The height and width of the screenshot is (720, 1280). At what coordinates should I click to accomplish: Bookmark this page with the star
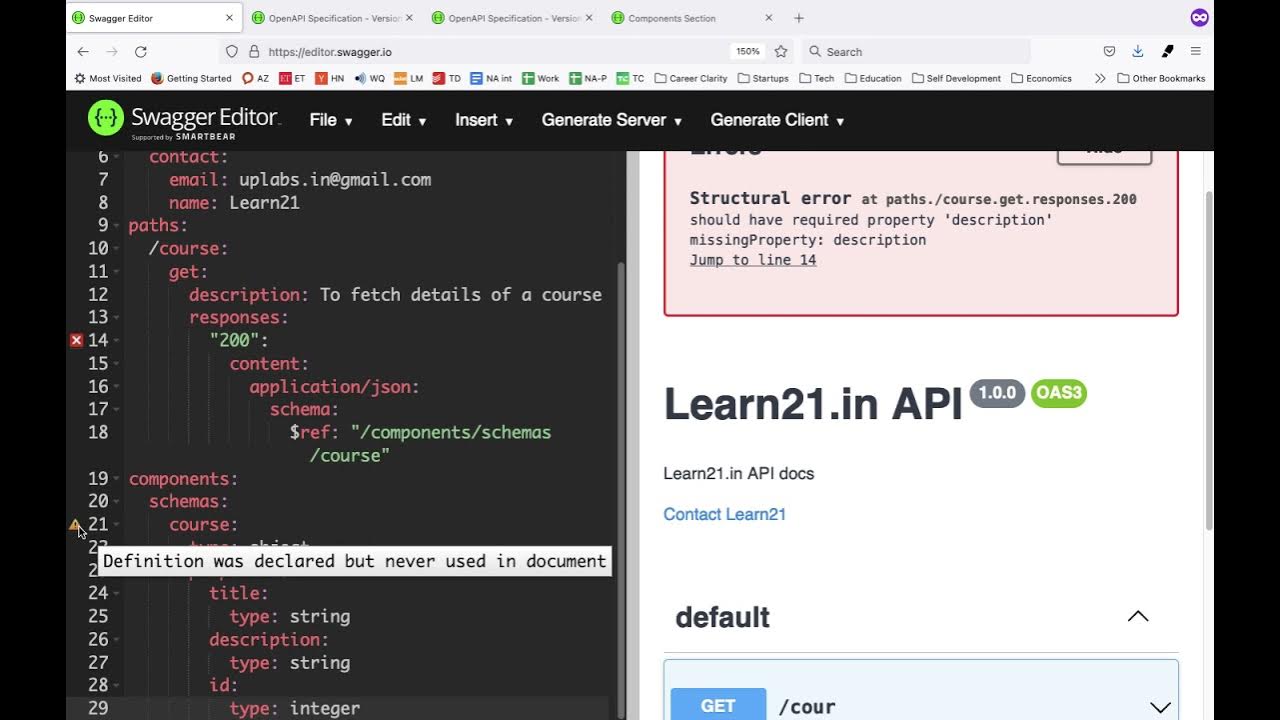click(781, 51)
